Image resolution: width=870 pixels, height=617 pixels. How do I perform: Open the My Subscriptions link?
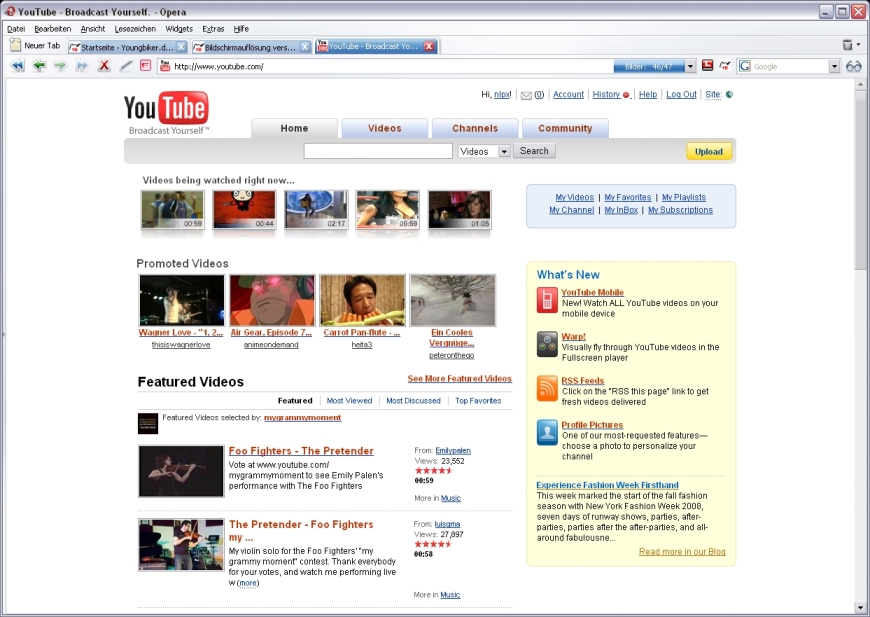coord(680,210)
